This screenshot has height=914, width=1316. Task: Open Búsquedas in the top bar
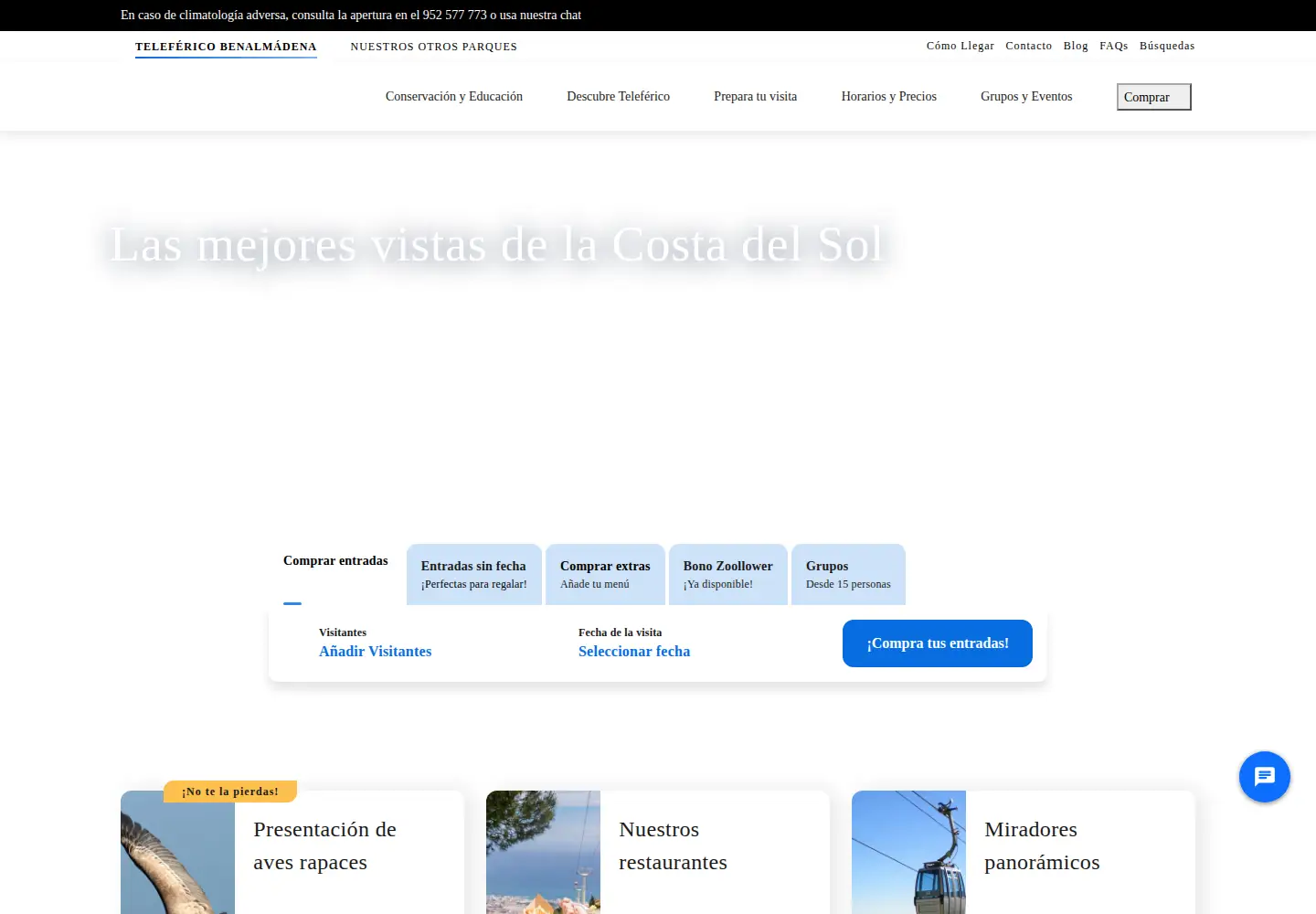(1167, 46)
